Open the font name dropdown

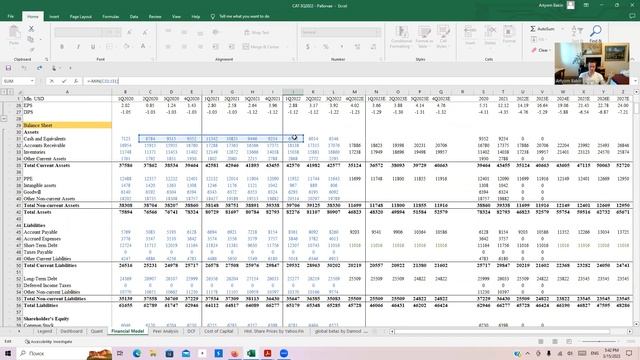(98, 32)
